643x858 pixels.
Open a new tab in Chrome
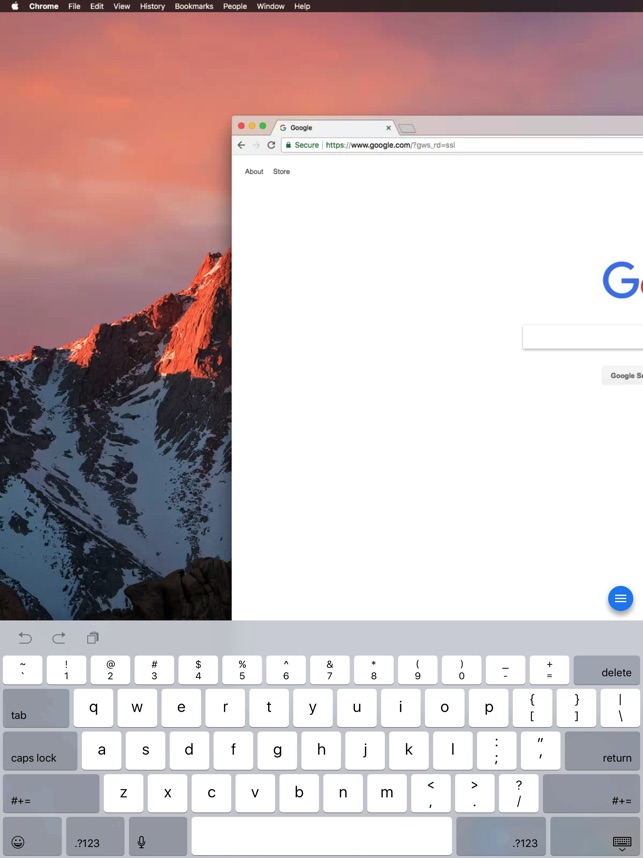point(407,129)
